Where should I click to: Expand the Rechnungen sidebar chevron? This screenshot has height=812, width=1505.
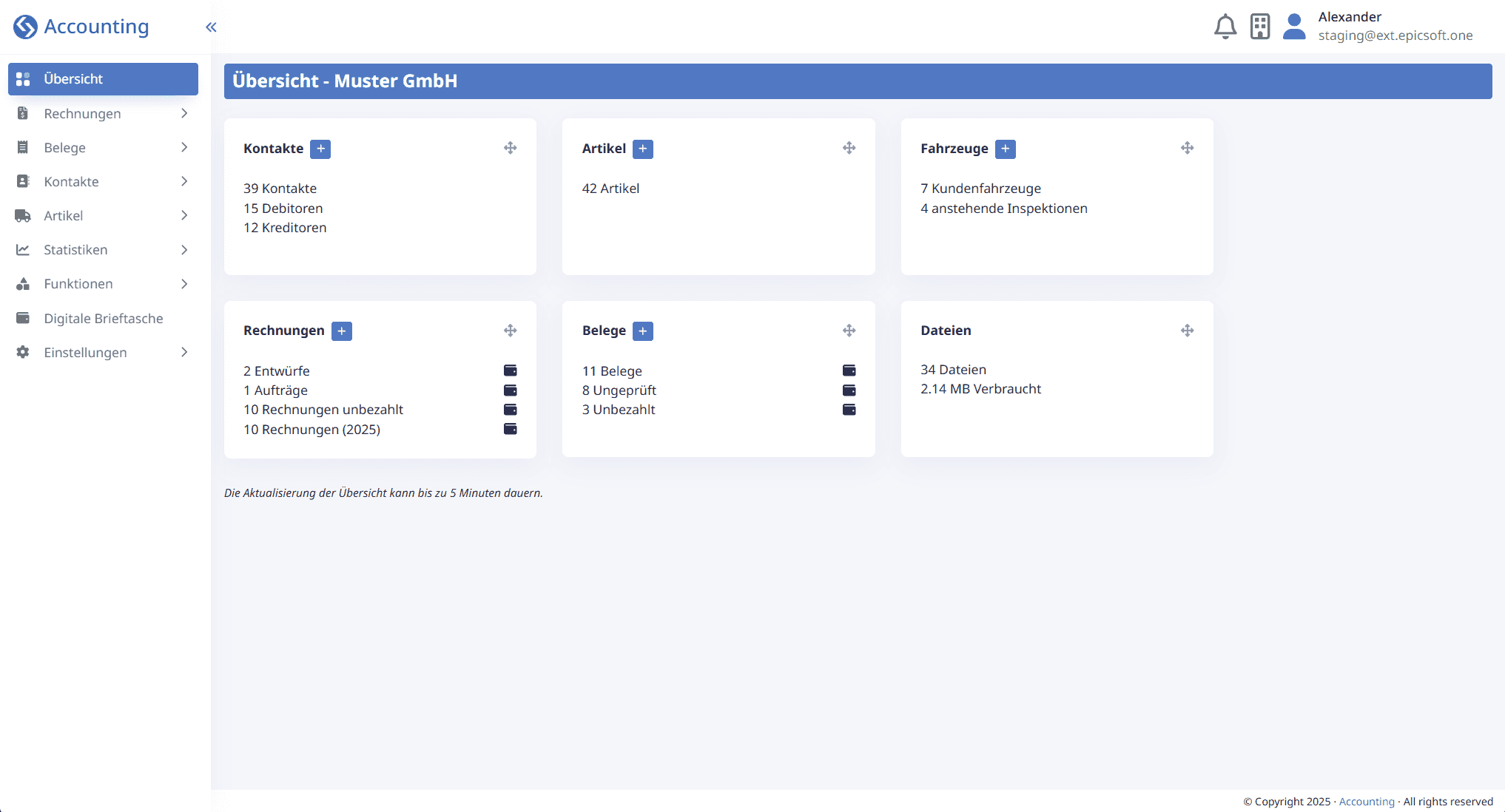184,113
